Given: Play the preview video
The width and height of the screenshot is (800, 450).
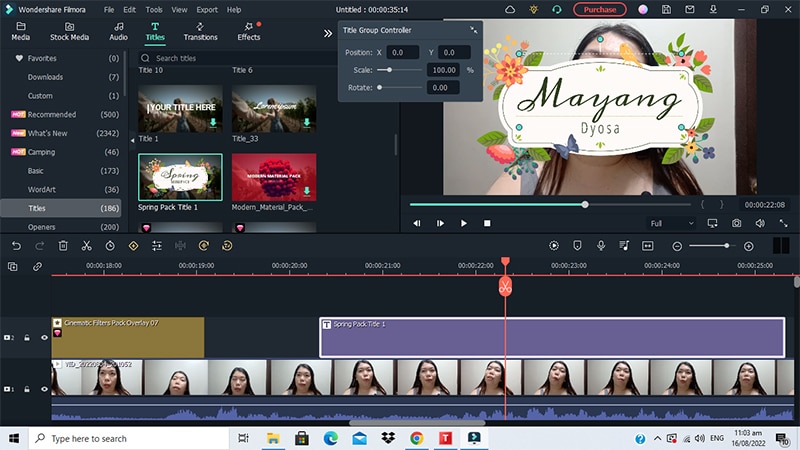Looking at the screenshot, I should click(x=463, y=223).
